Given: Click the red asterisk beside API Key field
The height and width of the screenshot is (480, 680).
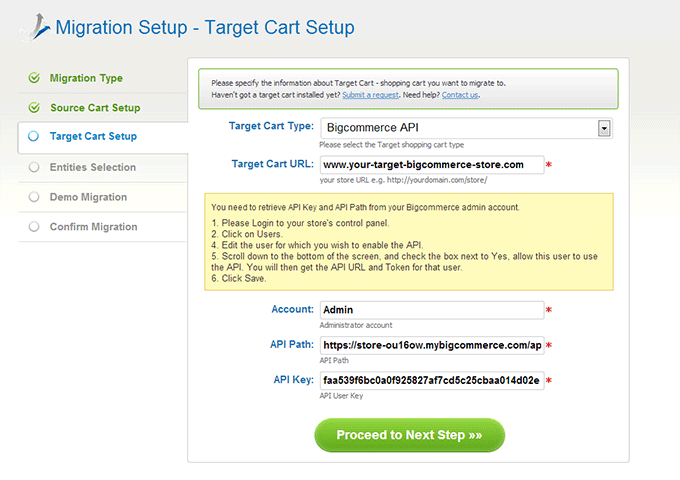Looking at the screenshot, I should (549, 380).
